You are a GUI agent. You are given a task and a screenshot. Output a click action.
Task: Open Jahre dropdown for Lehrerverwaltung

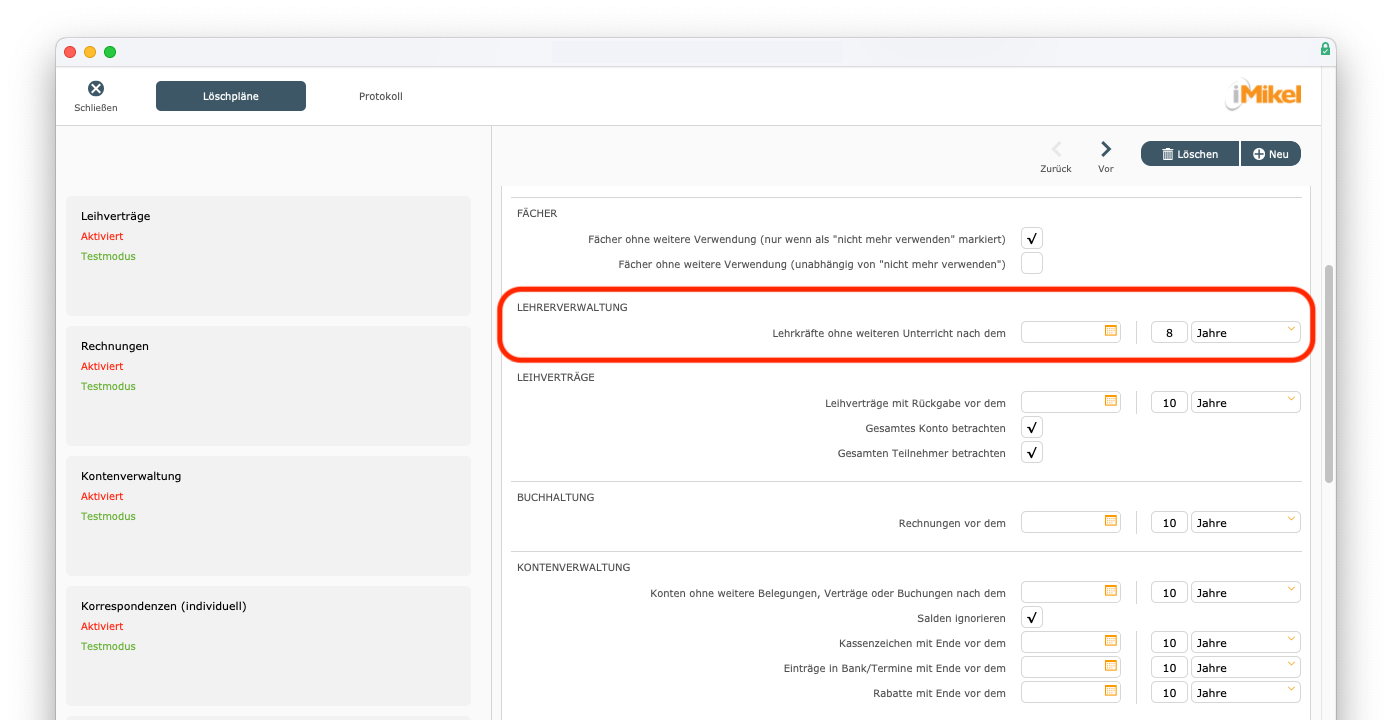(1245, 332)
